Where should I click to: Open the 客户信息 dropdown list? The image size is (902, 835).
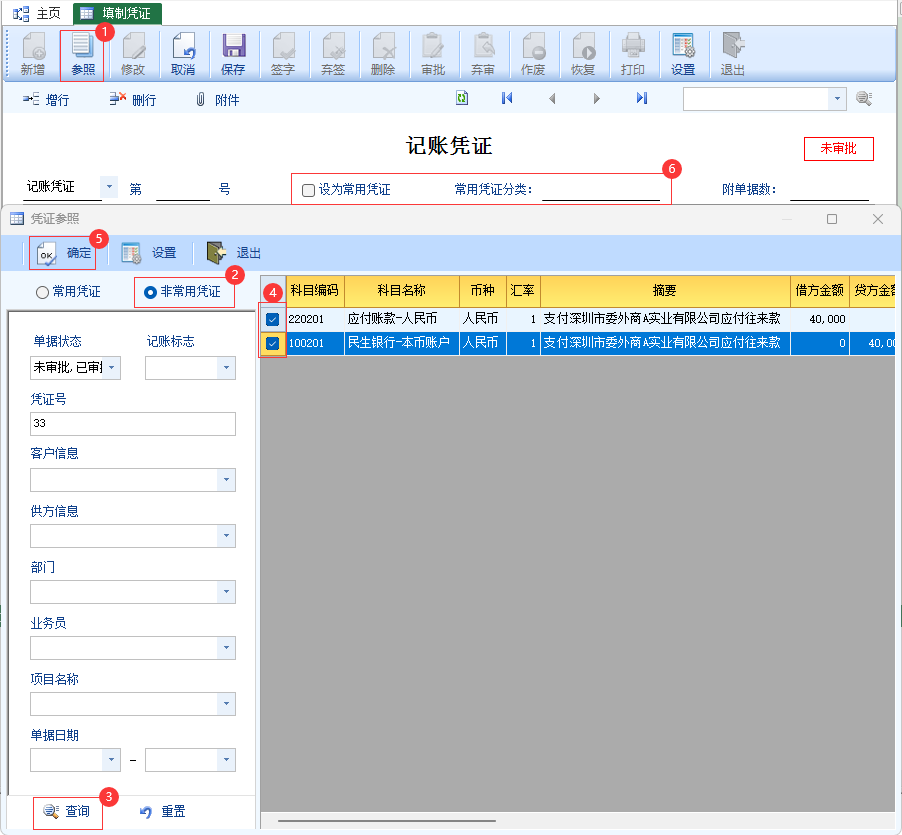pos(227,480)
